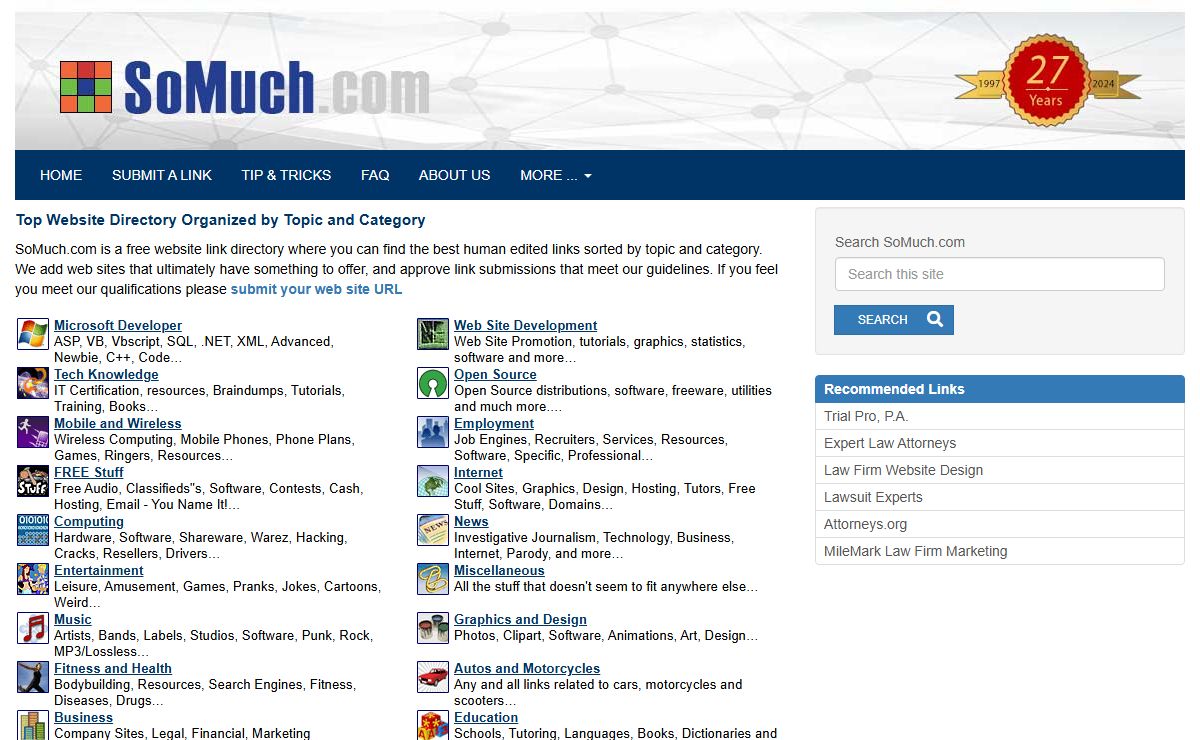Open the News category link
Viewport: 1200px width, 740px height.
(x=471, y=521)
